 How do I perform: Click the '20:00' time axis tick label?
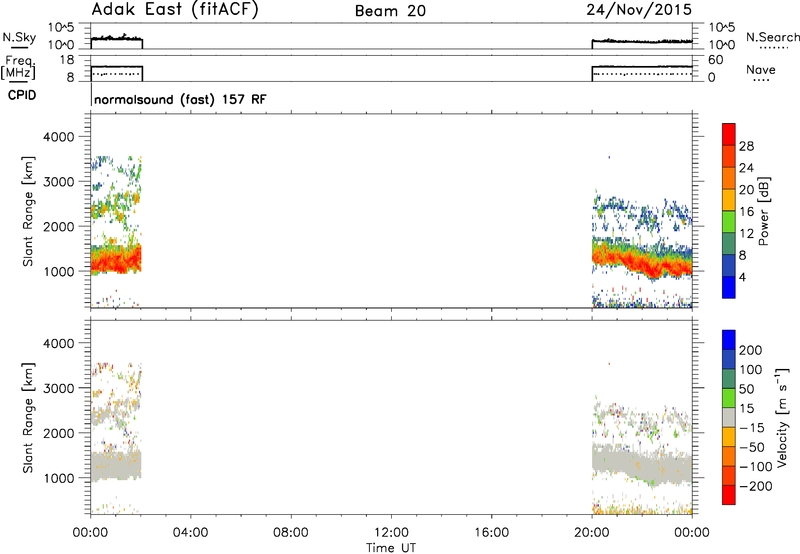tap(592, 533)
